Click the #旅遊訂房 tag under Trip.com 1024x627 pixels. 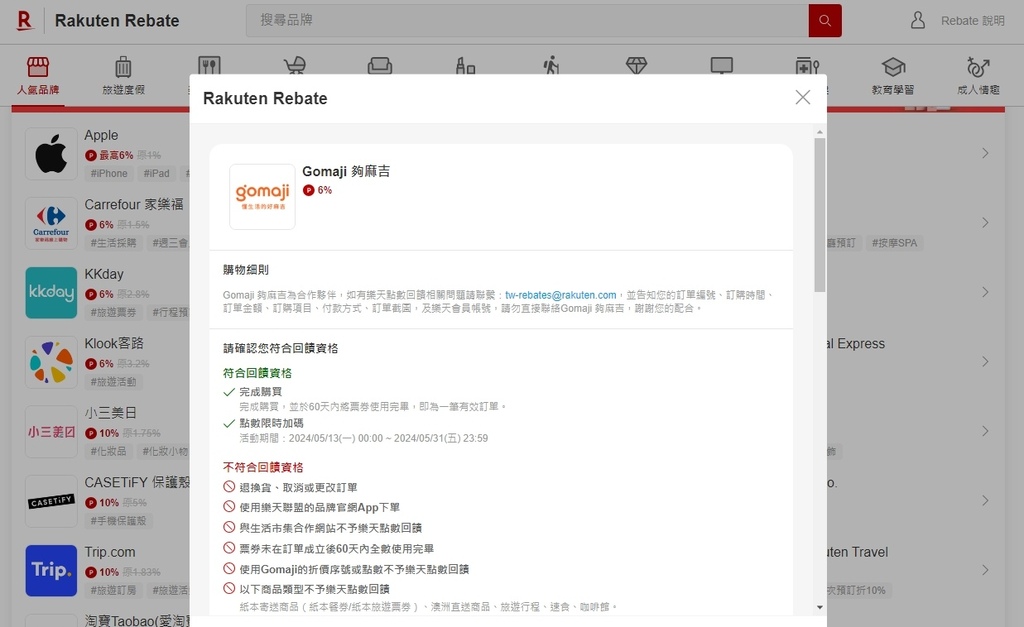(x=114, y=590)
